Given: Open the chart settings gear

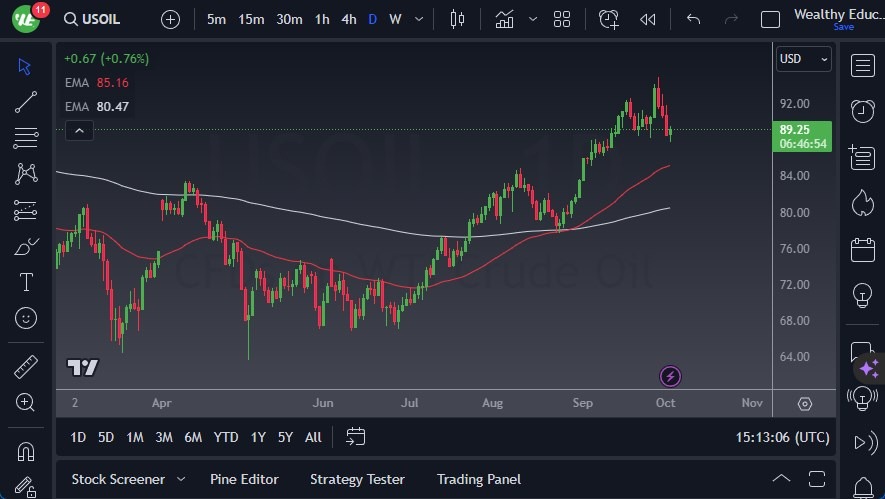Looking at the screenshot, I should (805, 404).
